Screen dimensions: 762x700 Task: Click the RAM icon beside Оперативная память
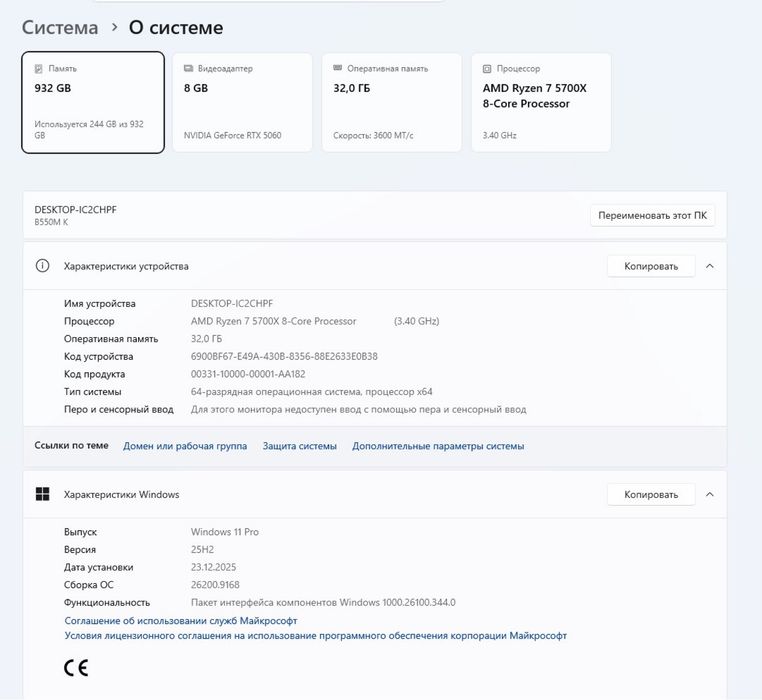point(338,68)
